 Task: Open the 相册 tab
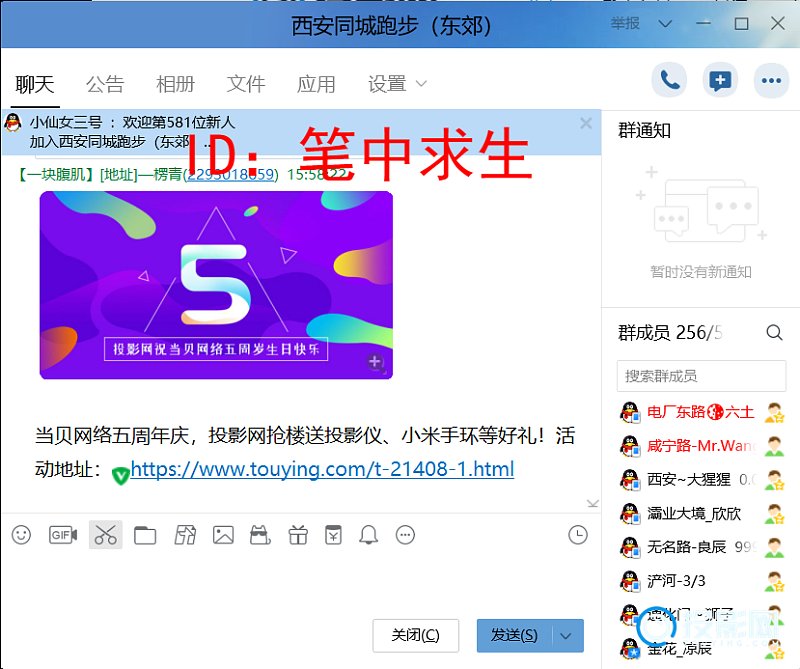176,84
